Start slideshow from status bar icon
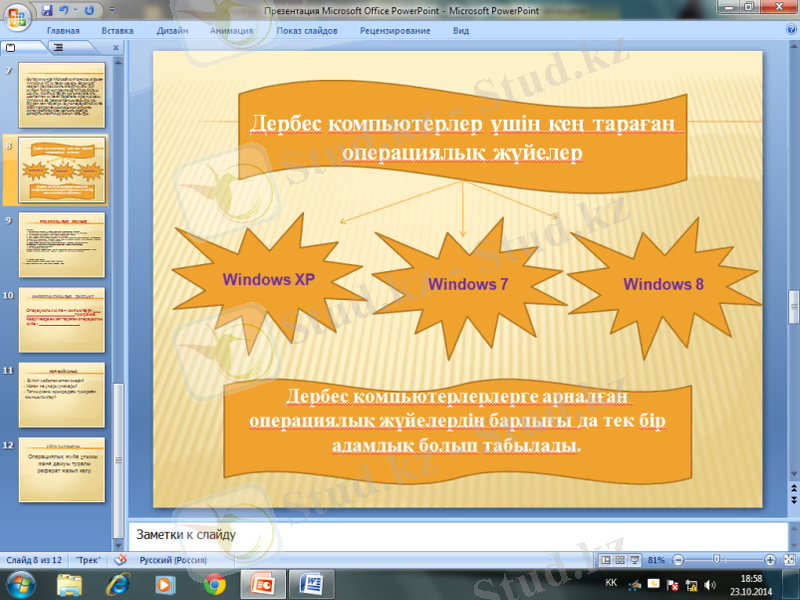The height and width of the screenshot is (600, 800). click(634, 559)
